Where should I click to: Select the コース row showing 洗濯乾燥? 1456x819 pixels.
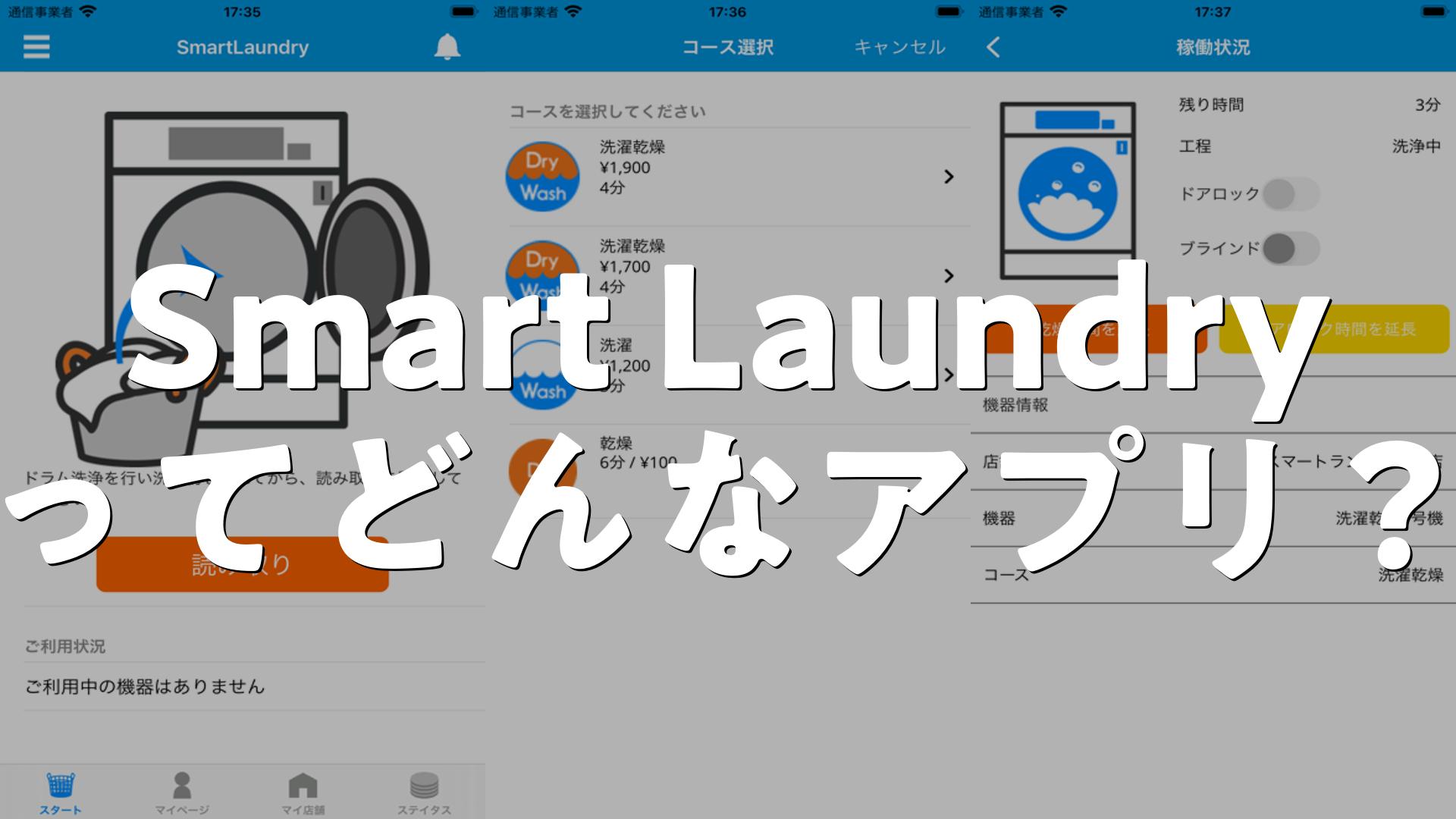1213,575
